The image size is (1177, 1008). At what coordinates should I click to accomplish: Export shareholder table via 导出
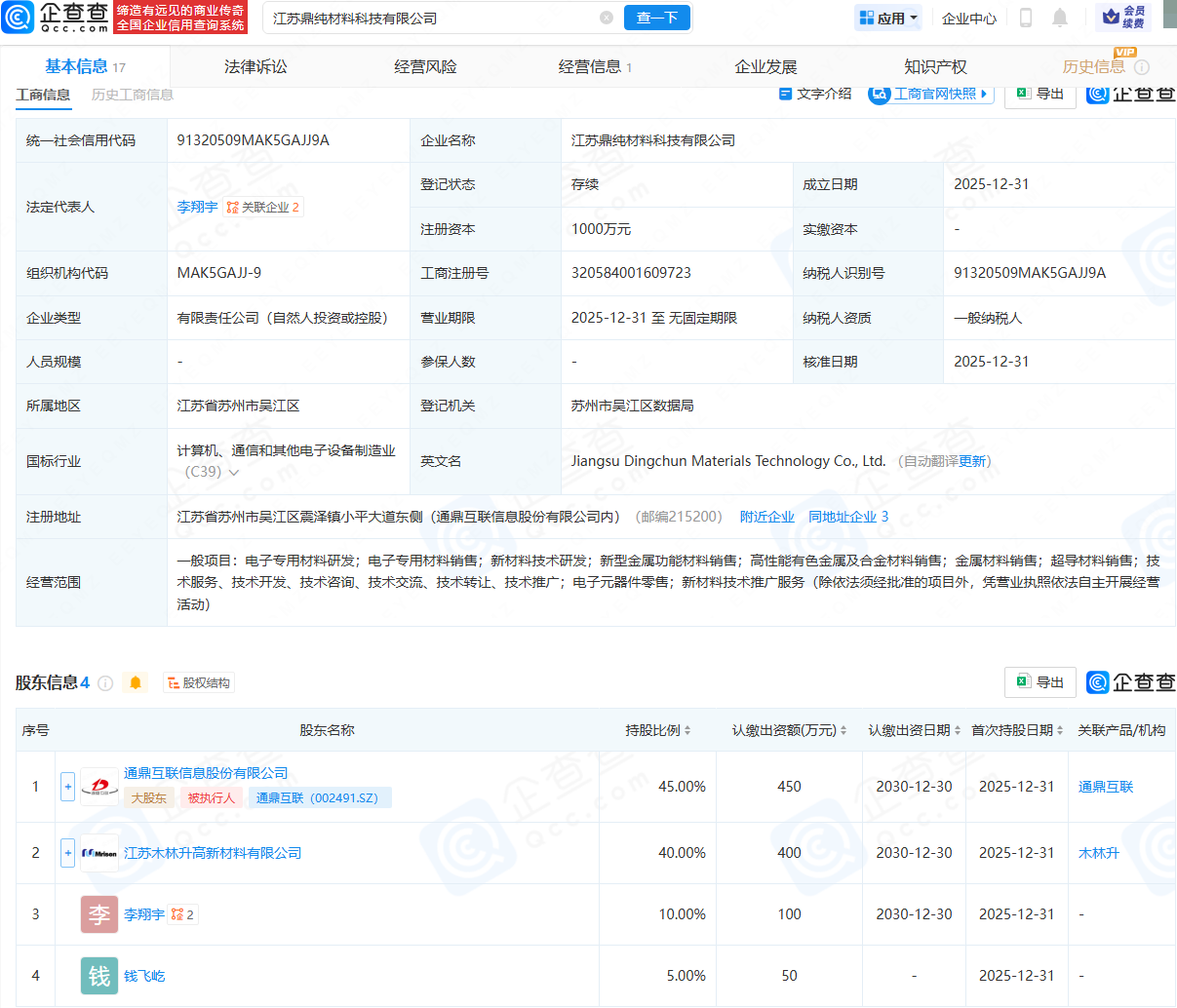[x=1040, y=682]
